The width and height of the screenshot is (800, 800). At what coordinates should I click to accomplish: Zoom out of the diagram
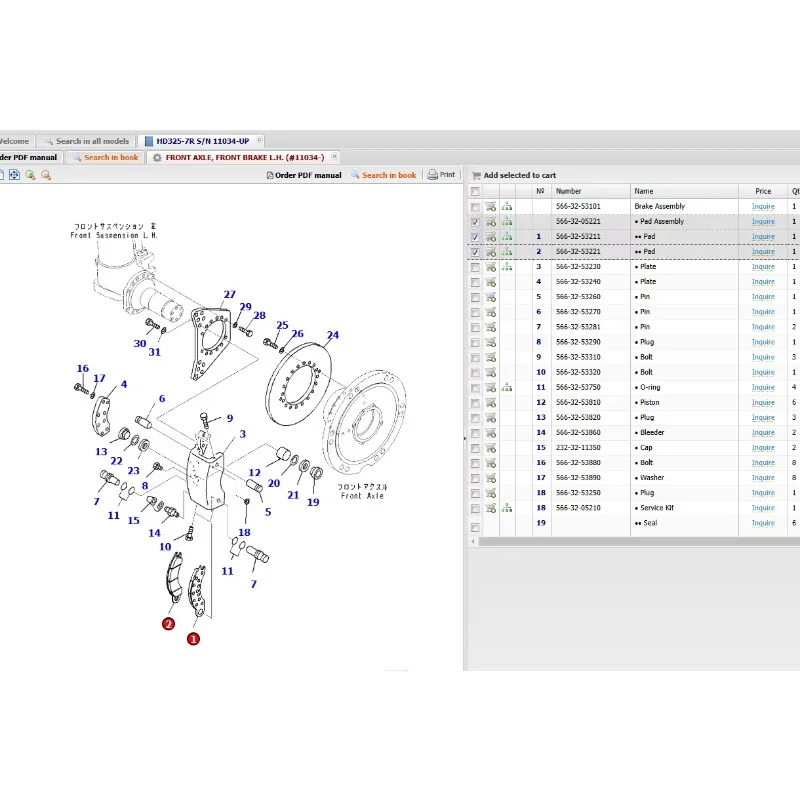click(46, 175)
